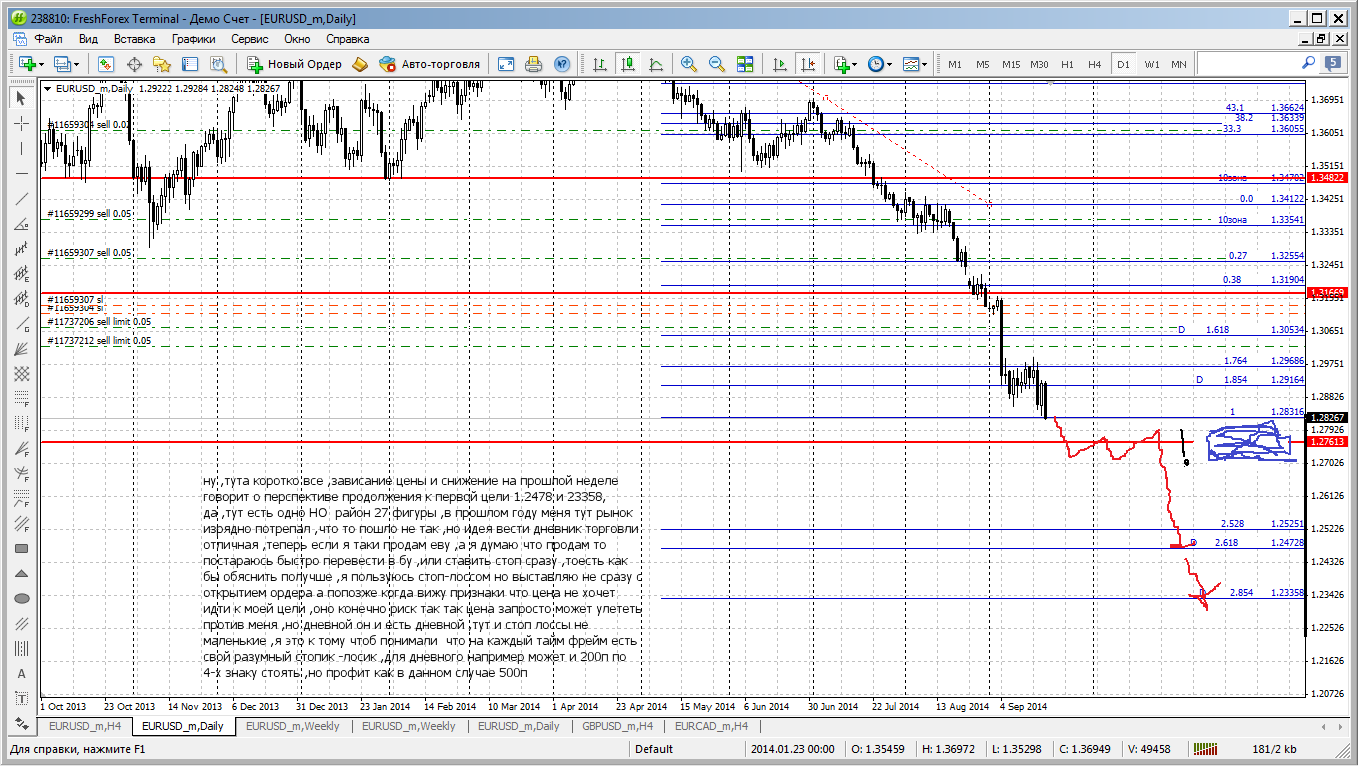Image resolution: width=1358 pixels, height=766 pixels.
Task: Switch chart to bar chart mode
Action: coord(600,64)
